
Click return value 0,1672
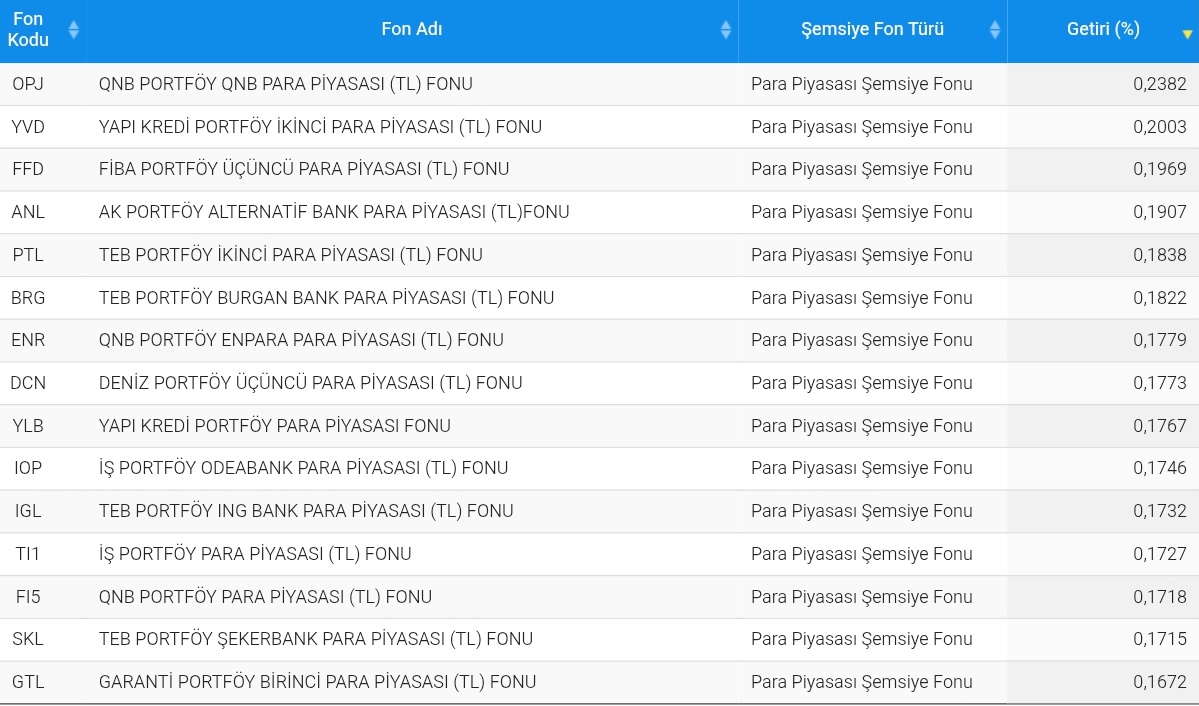coord(1159,682)
